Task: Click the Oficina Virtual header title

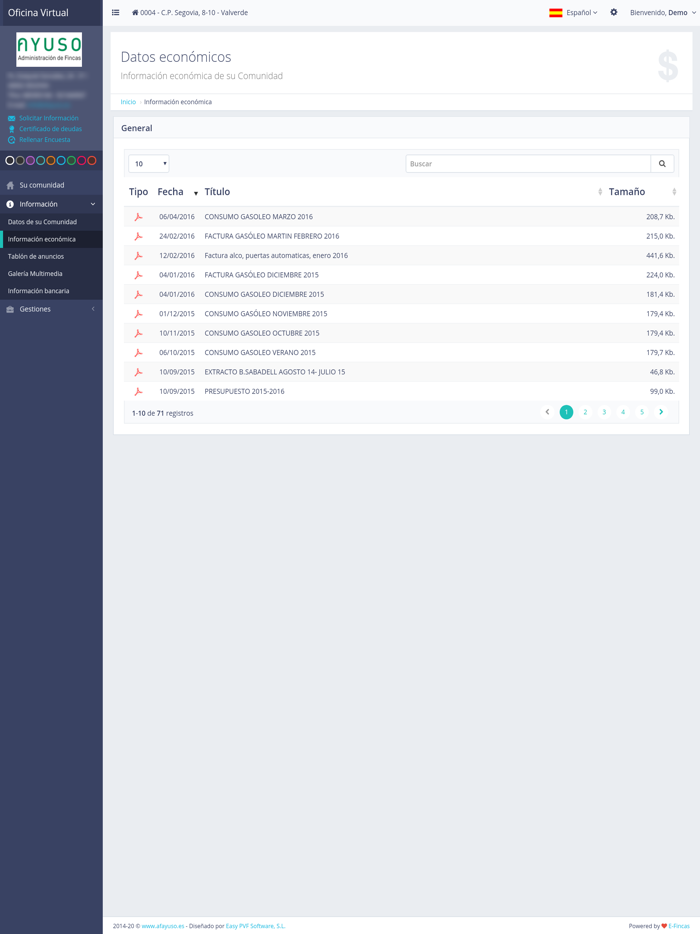Action: click(38, 13)
